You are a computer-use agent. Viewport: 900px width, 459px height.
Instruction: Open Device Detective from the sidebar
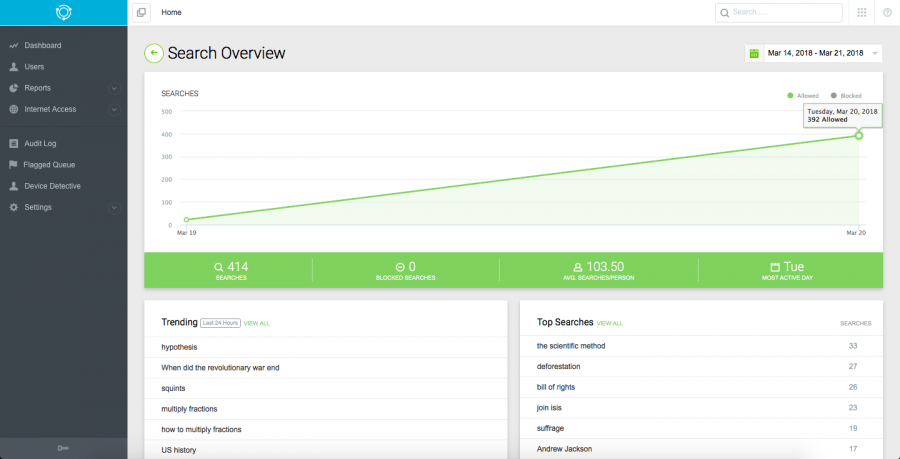click(x=52, y=186)
